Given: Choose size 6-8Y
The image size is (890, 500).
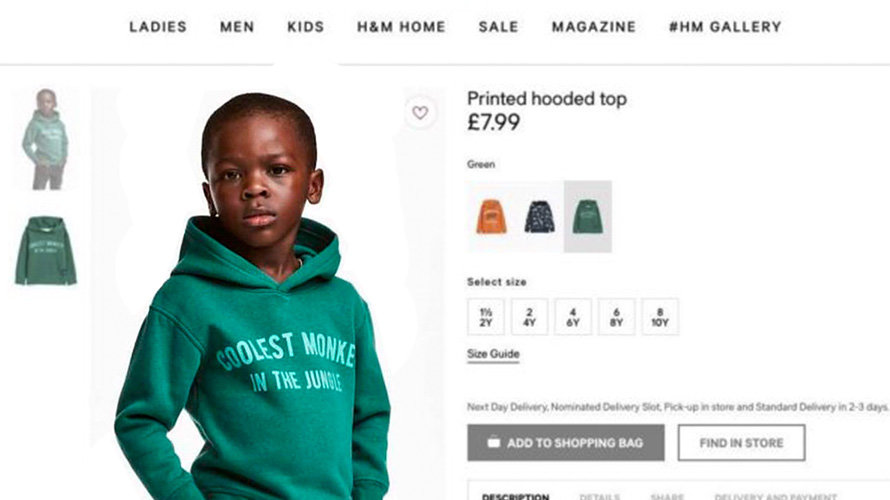Looking at the screenshot, I should pos(616,317).
